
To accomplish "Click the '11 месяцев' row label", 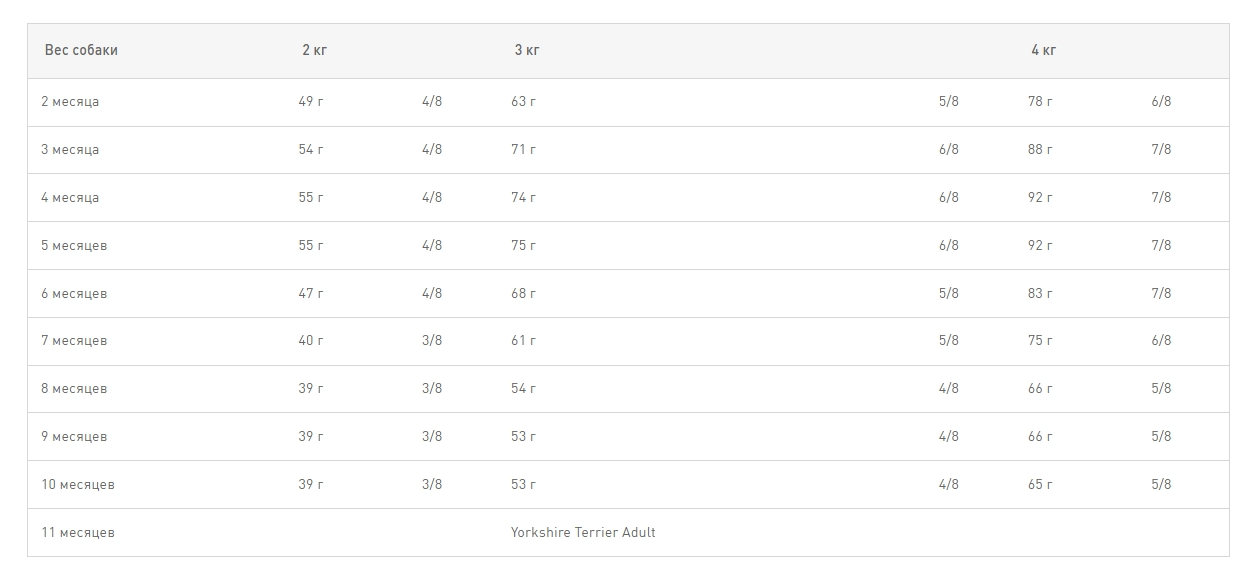I will (78, 533).
